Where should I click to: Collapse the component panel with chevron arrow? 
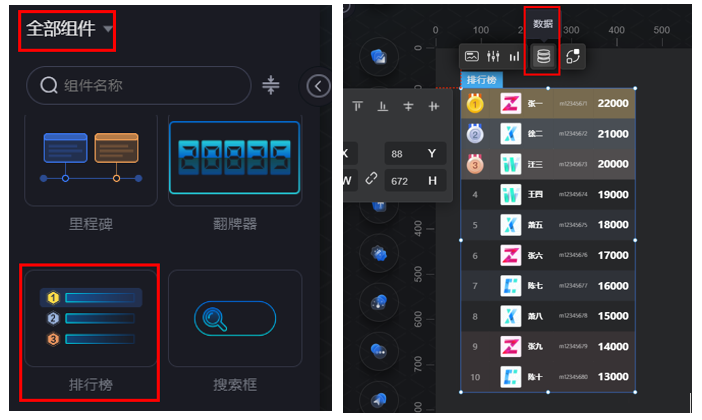click(x=318, y=86)
